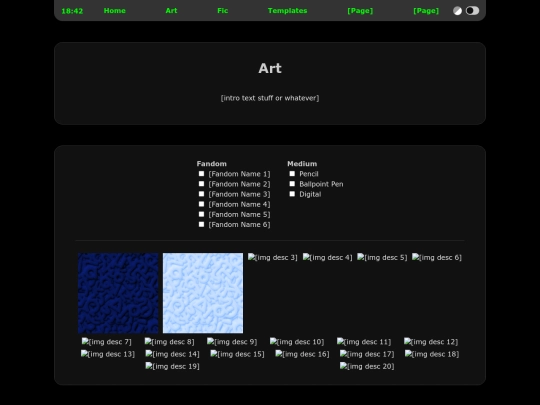540x405 pixels.
Task: Open the [img desc 13] broken image
Action: tap(108, 354)
